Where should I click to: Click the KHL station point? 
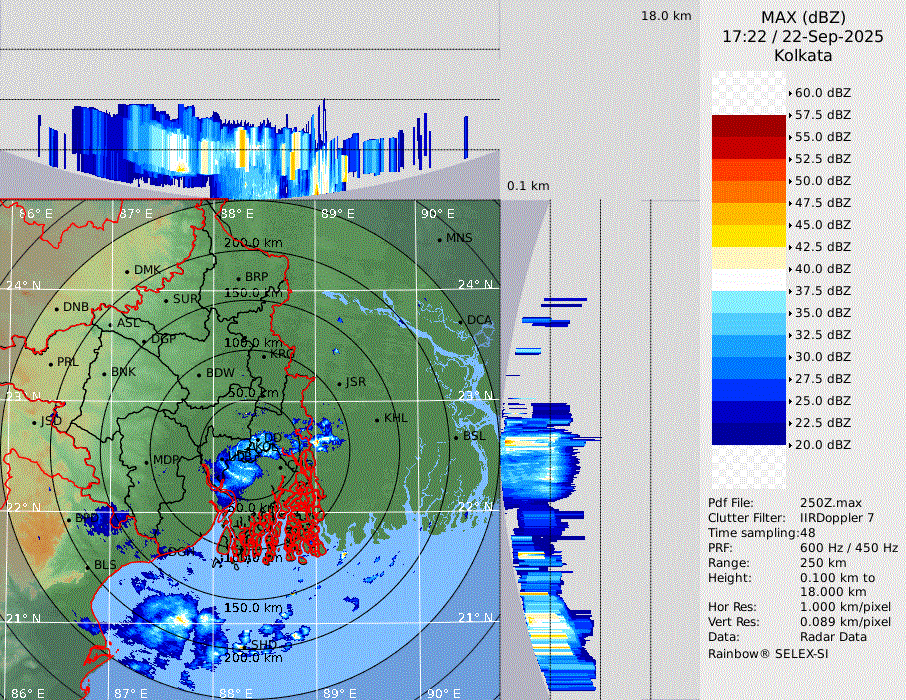378,419
